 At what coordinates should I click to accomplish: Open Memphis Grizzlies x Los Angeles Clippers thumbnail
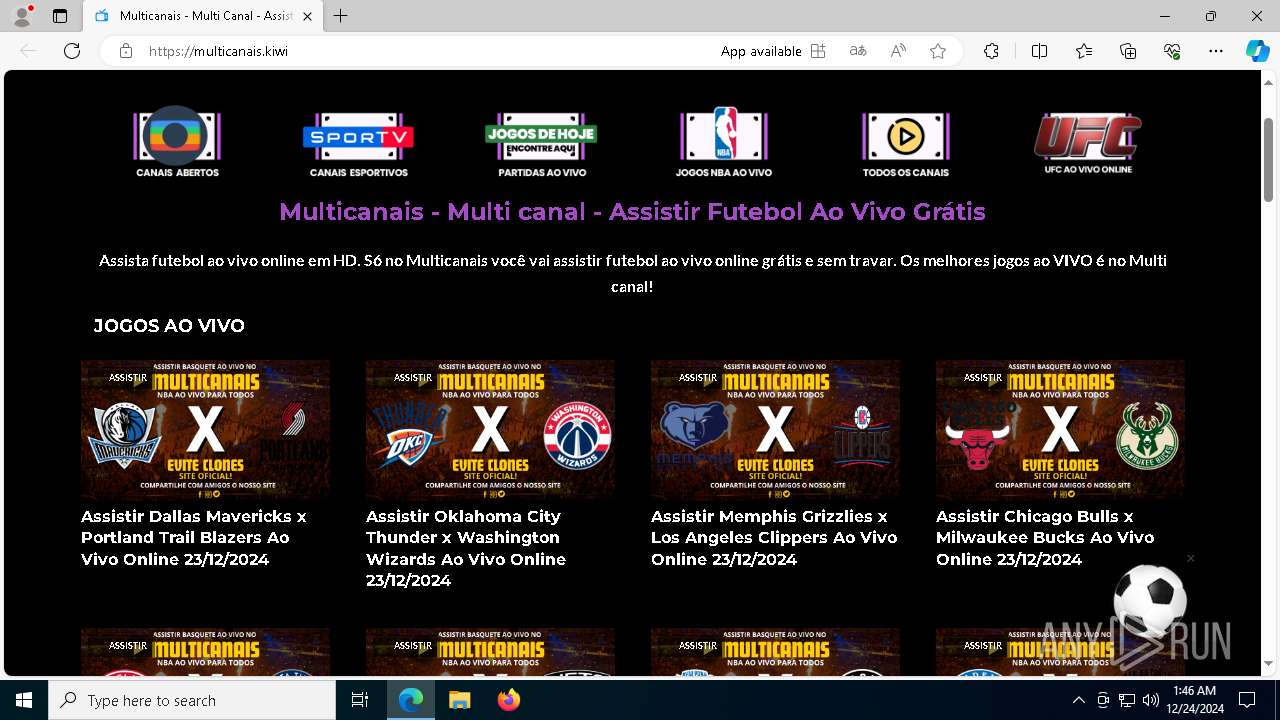[775, 430]
